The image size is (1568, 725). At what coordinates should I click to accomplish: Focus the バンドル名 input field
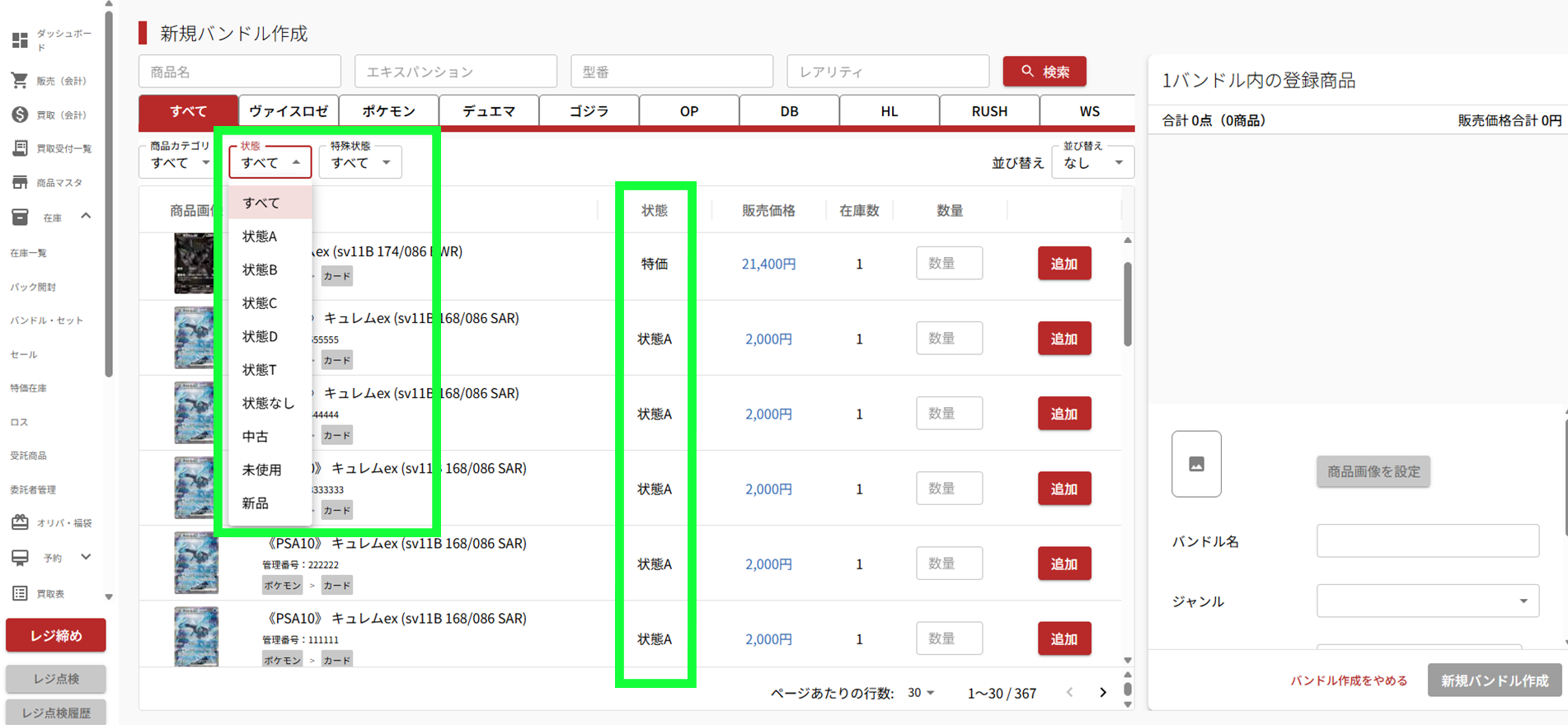1427,540
